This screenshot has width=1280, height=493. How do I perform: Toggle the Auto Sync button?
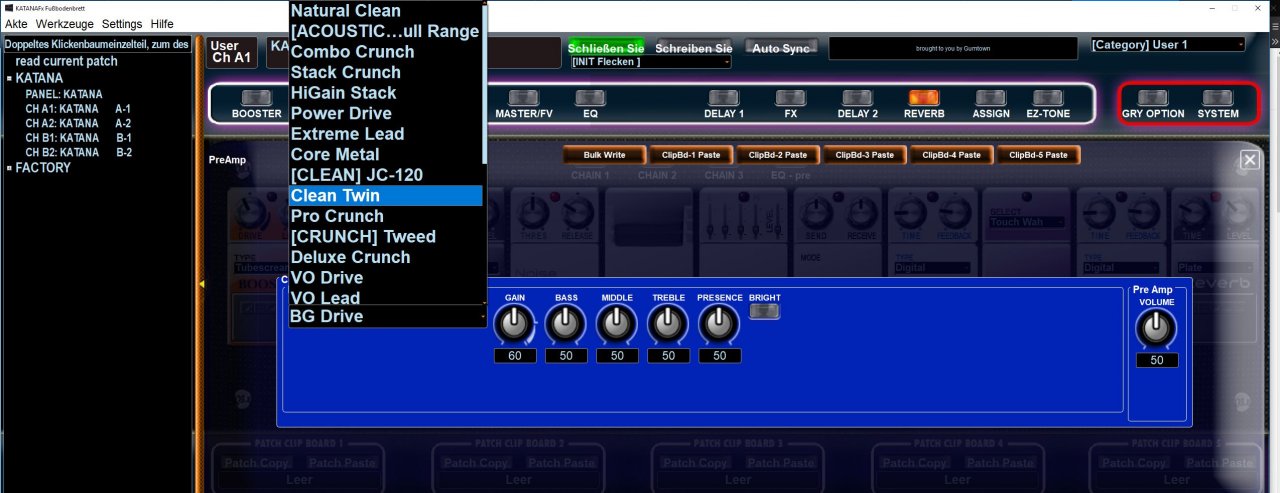[x=781, y=47]
